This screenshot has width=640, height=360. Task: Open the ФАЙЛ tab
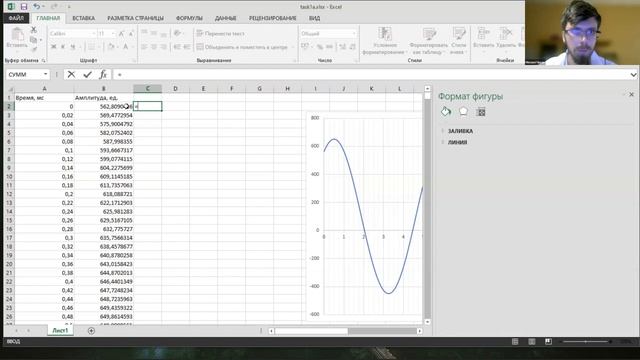click(x=16, y=18)
